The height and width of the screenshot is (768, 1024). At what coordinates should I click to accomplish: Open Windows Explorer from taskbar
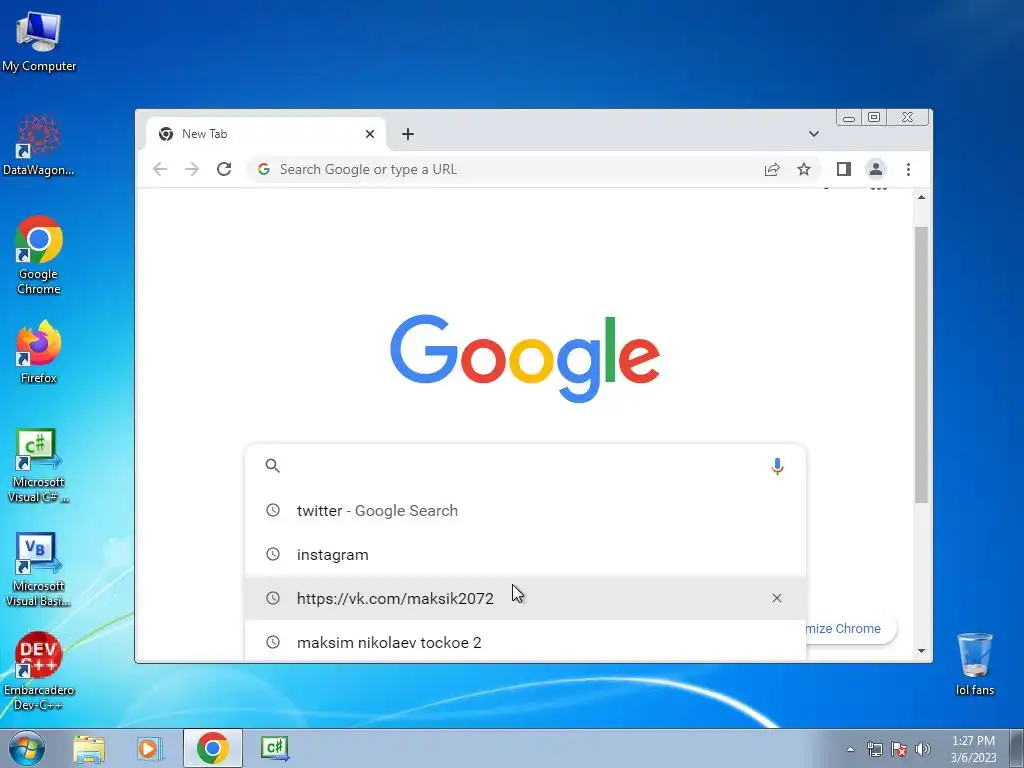click(89, 748)
